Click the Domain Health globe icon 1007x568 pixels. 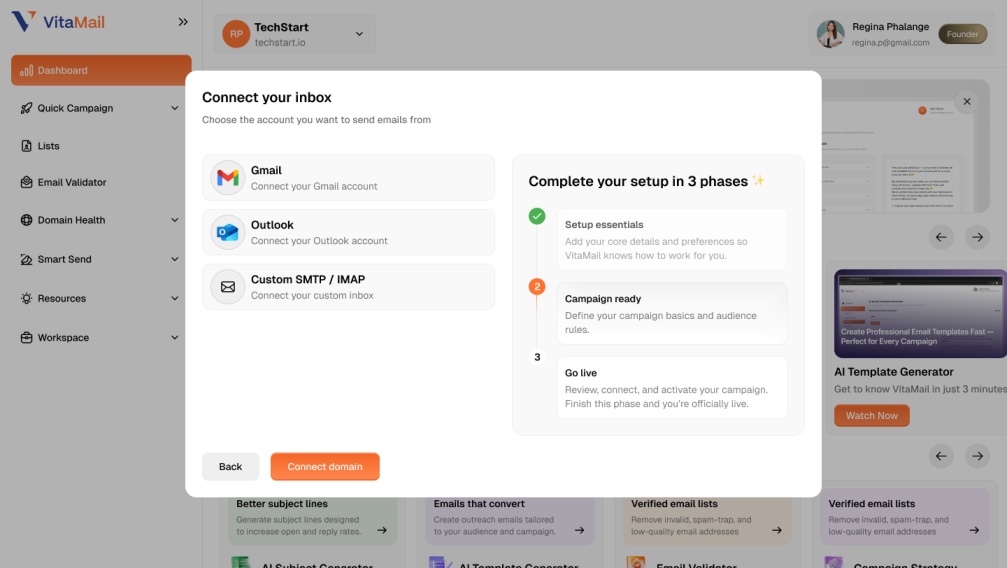[26, 220]
